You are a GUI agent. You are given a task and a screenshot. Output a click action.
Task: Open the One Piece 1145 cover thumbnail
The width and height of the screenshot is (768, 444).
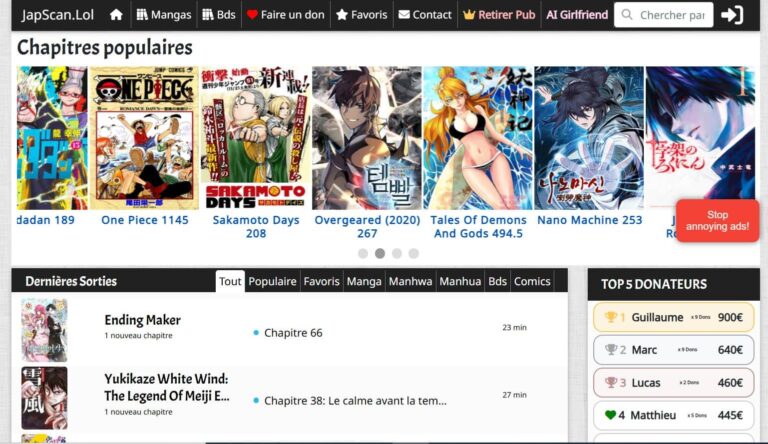(x=144, y=138)
